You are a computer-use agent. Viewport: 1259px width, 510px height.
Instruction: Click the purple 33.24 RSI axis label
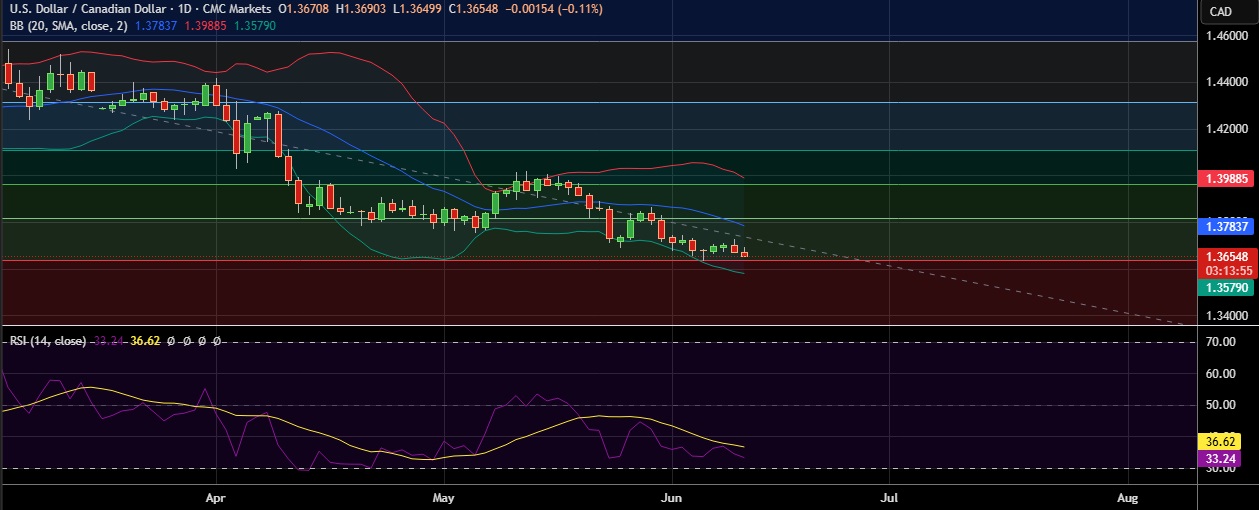(x=1219, y=459)
